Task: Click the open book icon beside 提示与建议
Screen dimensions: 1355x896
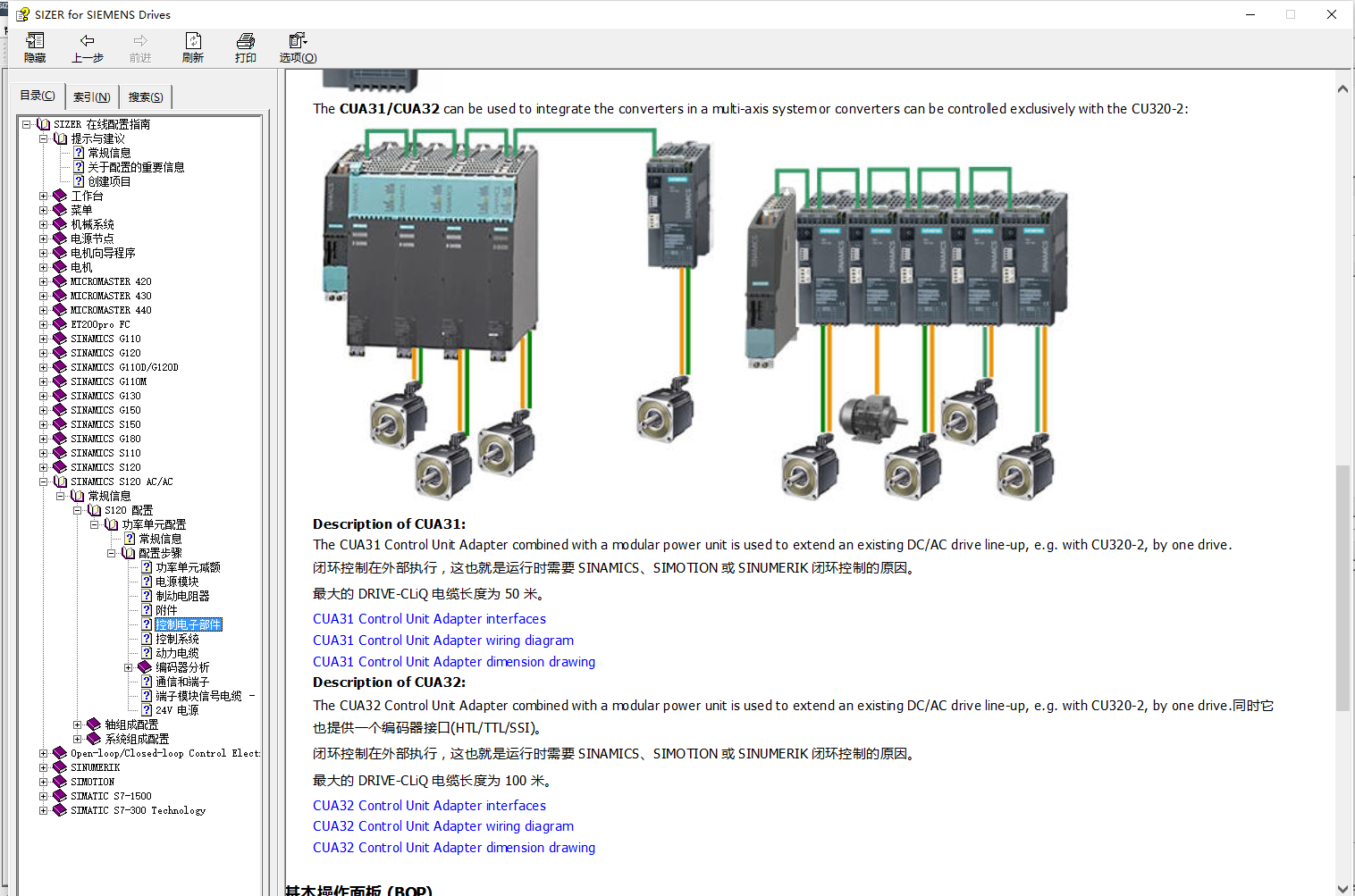Action: tap(61, 138)
